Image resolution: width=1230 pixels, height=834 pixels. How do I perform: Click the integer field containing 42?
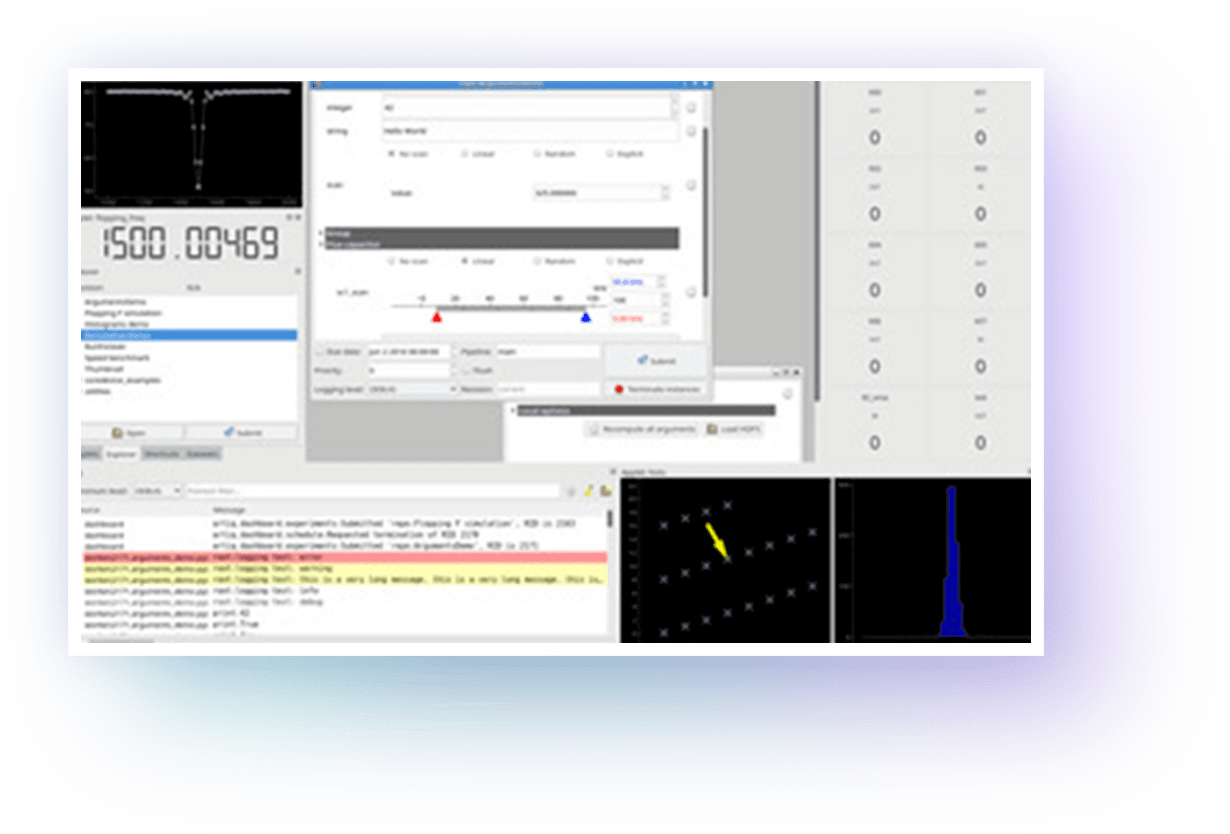pyautogui.click(x=529, y=107)
